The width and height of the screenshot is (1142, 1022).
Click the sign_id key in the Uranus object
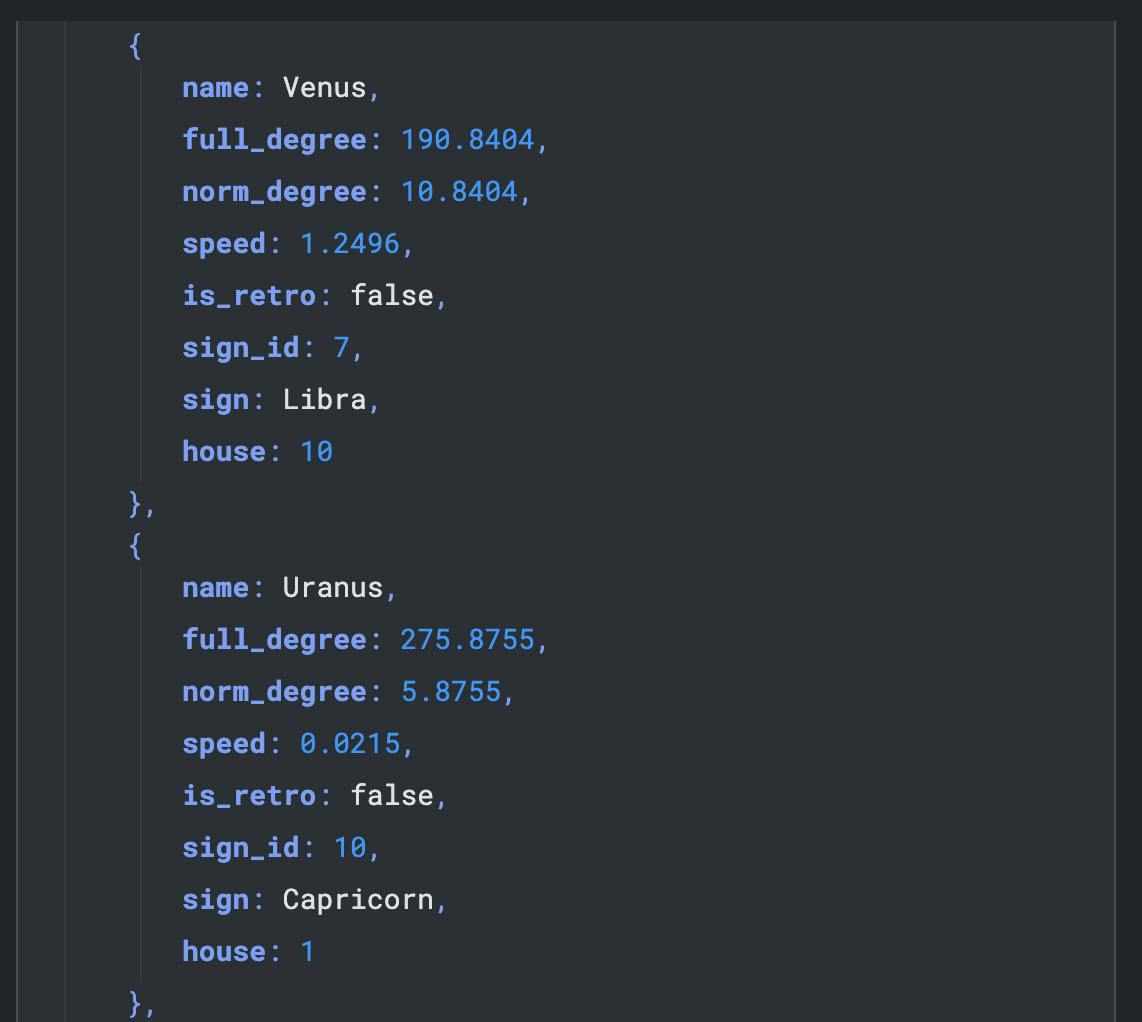coord(240,848)
